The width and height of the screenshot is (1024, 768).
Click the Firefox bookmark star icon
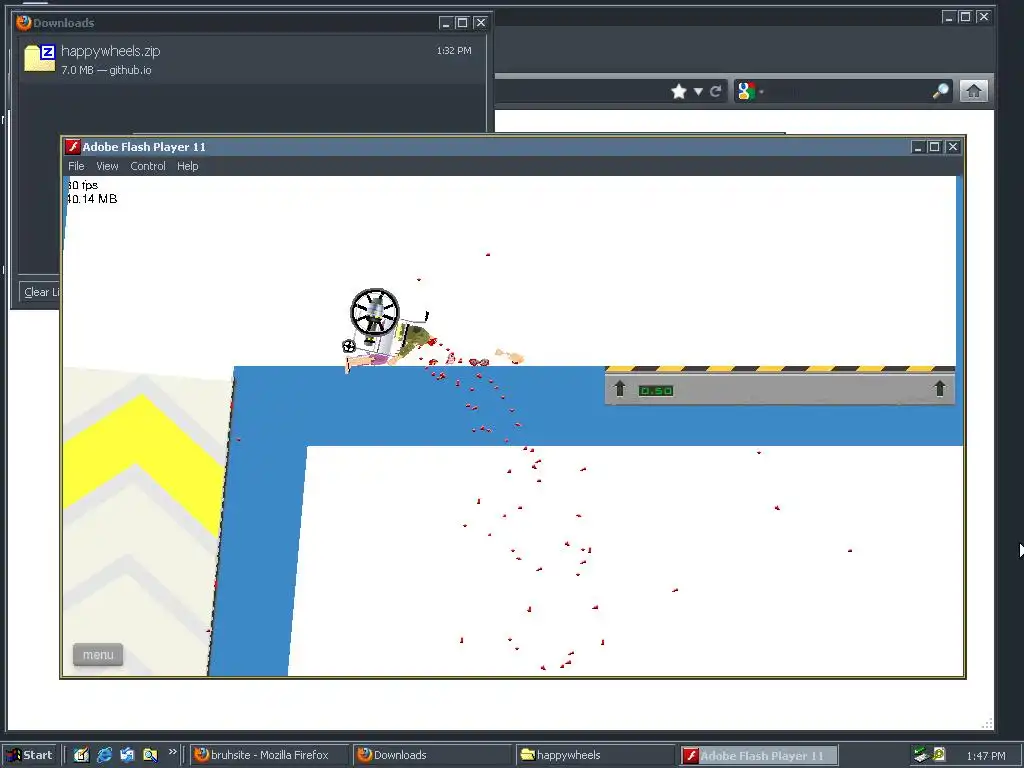click(x=679, y=91)
